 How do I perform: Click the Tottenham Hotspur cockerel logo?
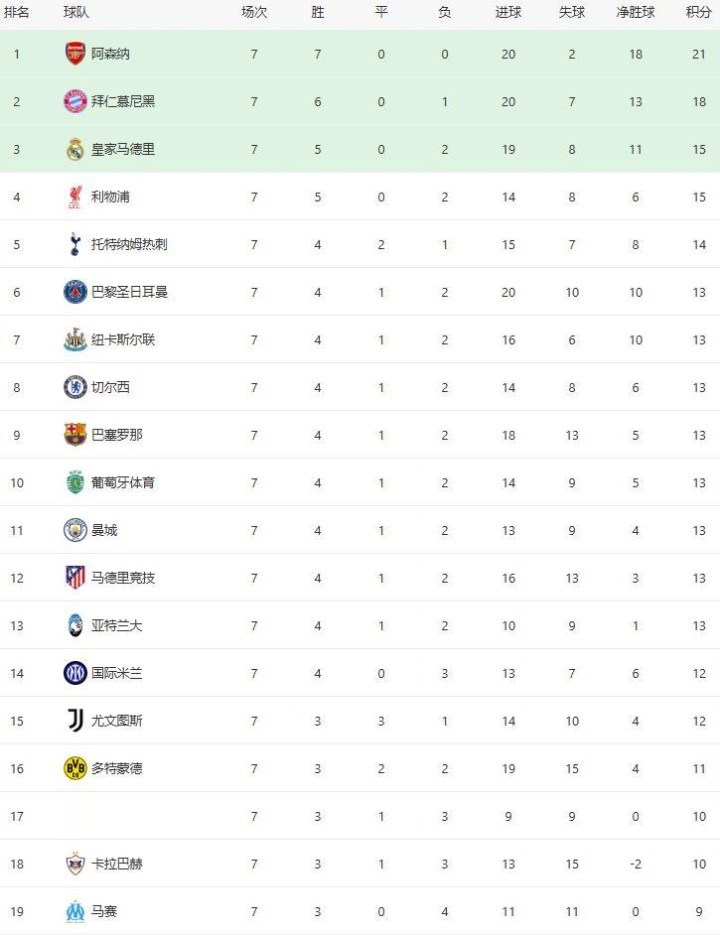75,244
